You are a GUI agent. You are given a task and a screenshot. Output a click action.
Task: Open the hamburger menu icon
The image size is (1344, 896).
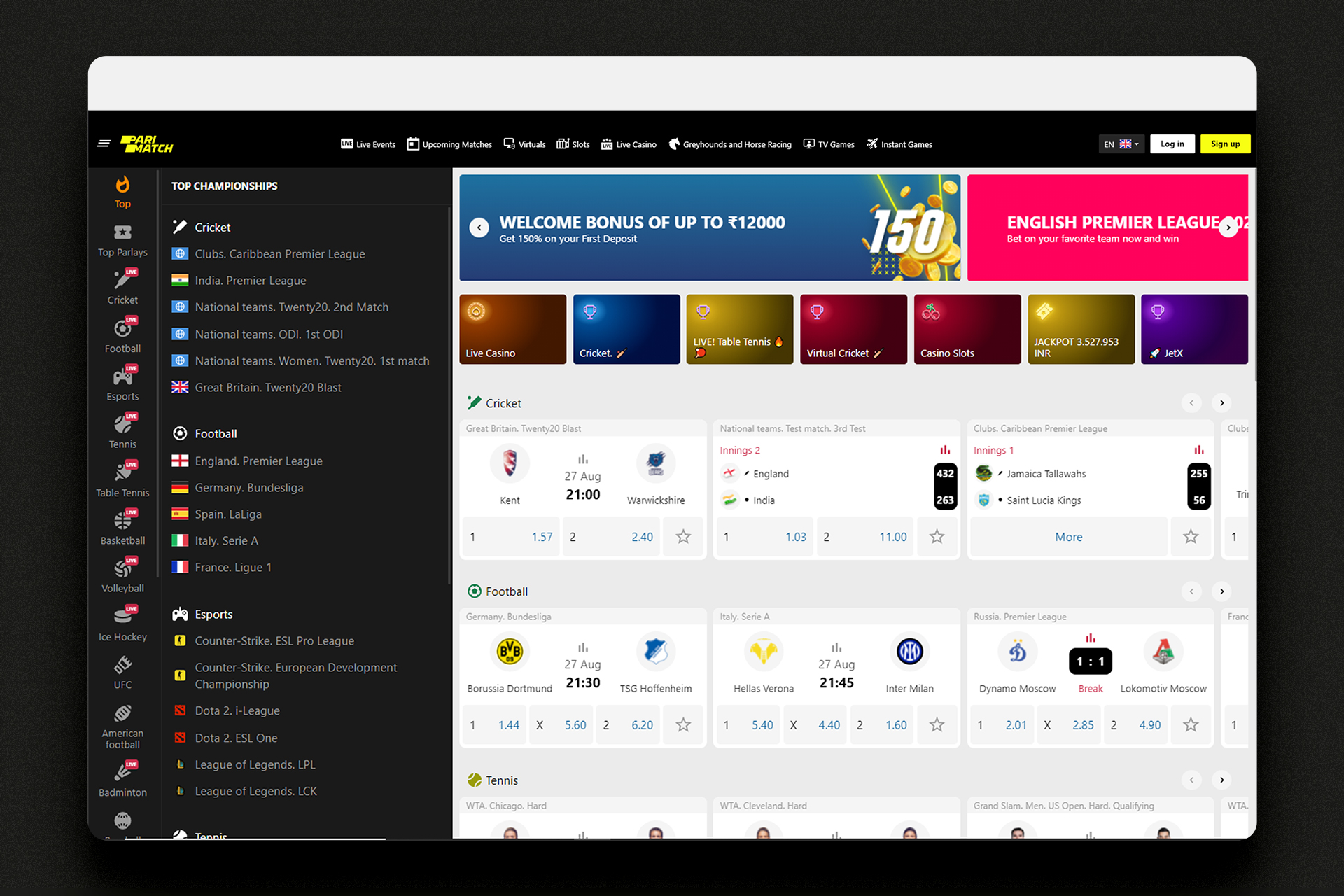click(104, 143)
